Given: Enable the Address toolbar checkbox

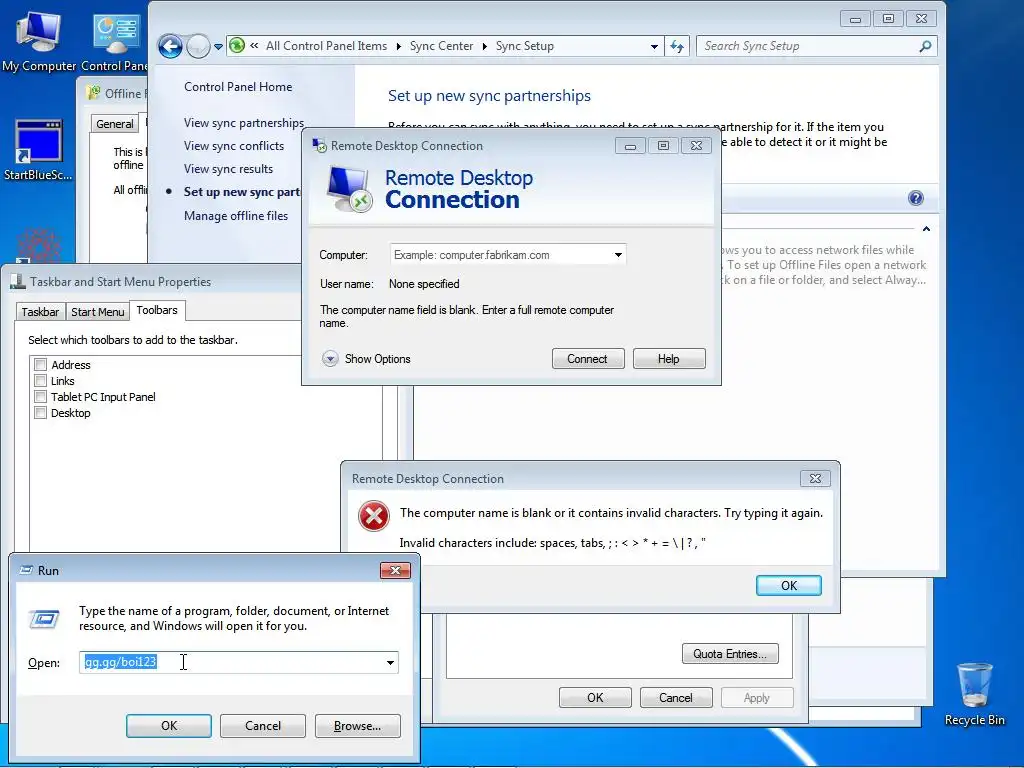Looking at the screenshot, I should [40, 364].
